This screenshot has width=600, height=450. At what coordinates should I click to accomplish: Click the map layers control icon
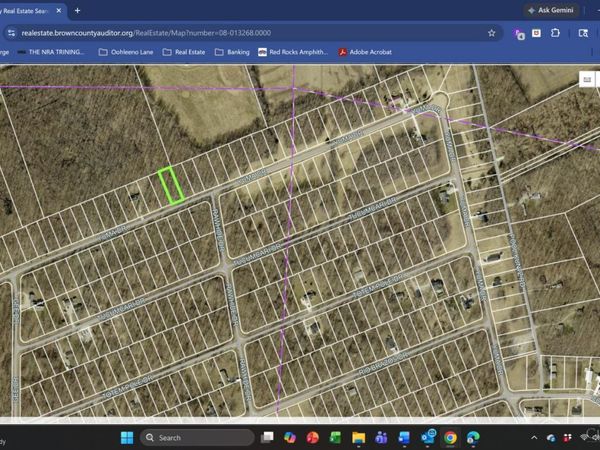point(587,80)
